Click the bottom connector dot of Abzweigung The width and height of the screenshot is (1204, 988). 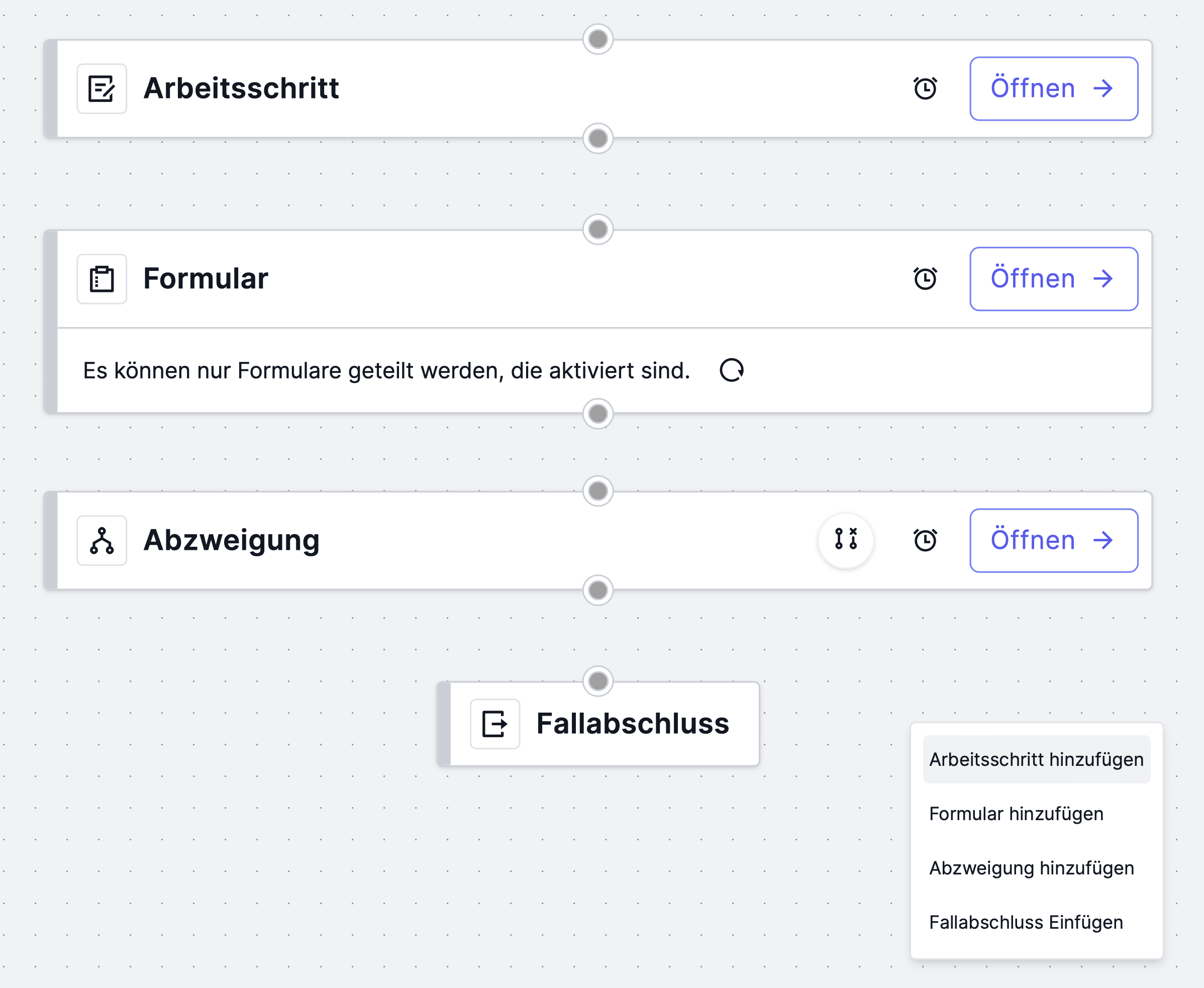point(598,590)
